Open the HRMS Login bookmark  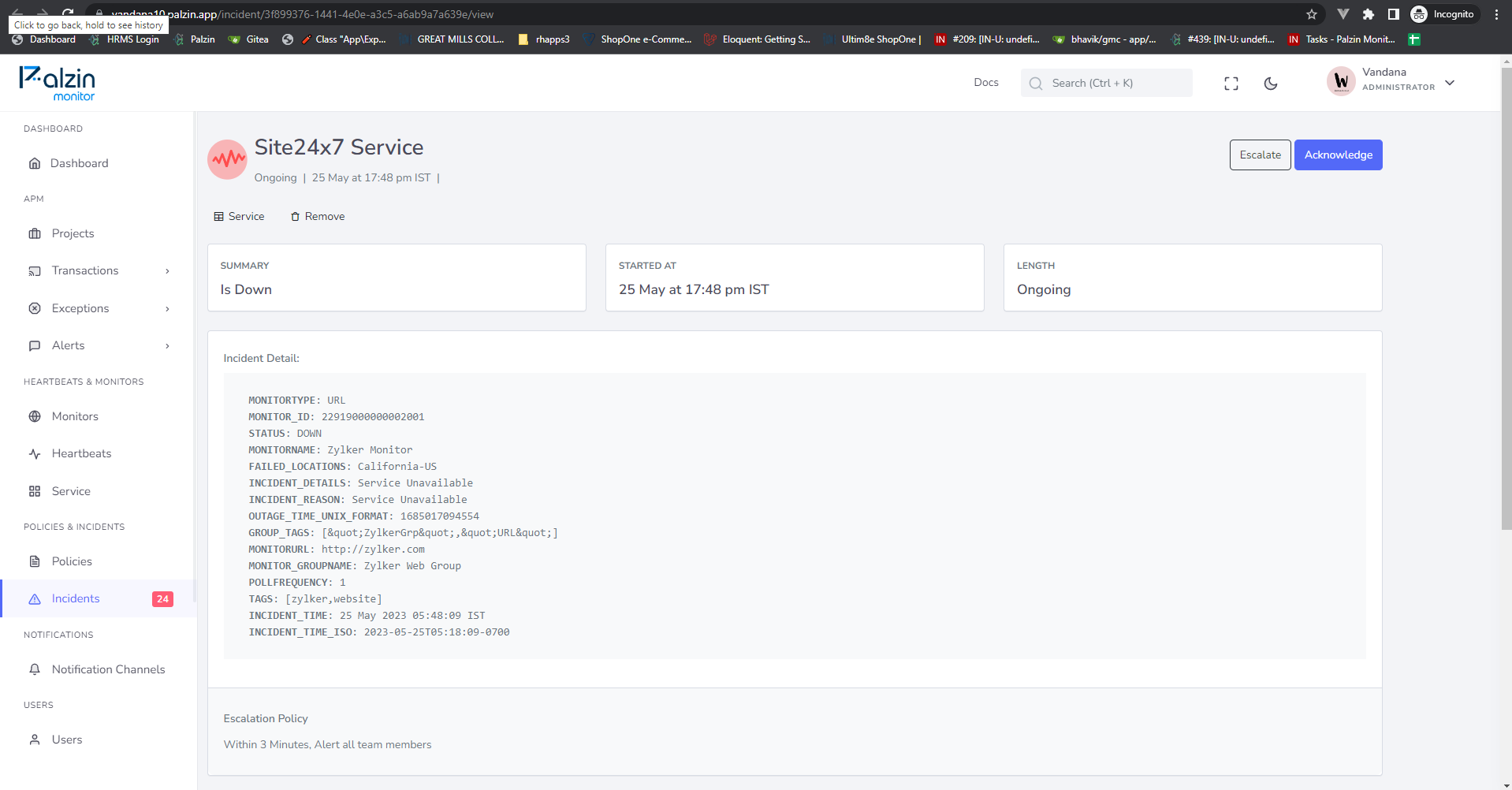[x=125, y=39]
